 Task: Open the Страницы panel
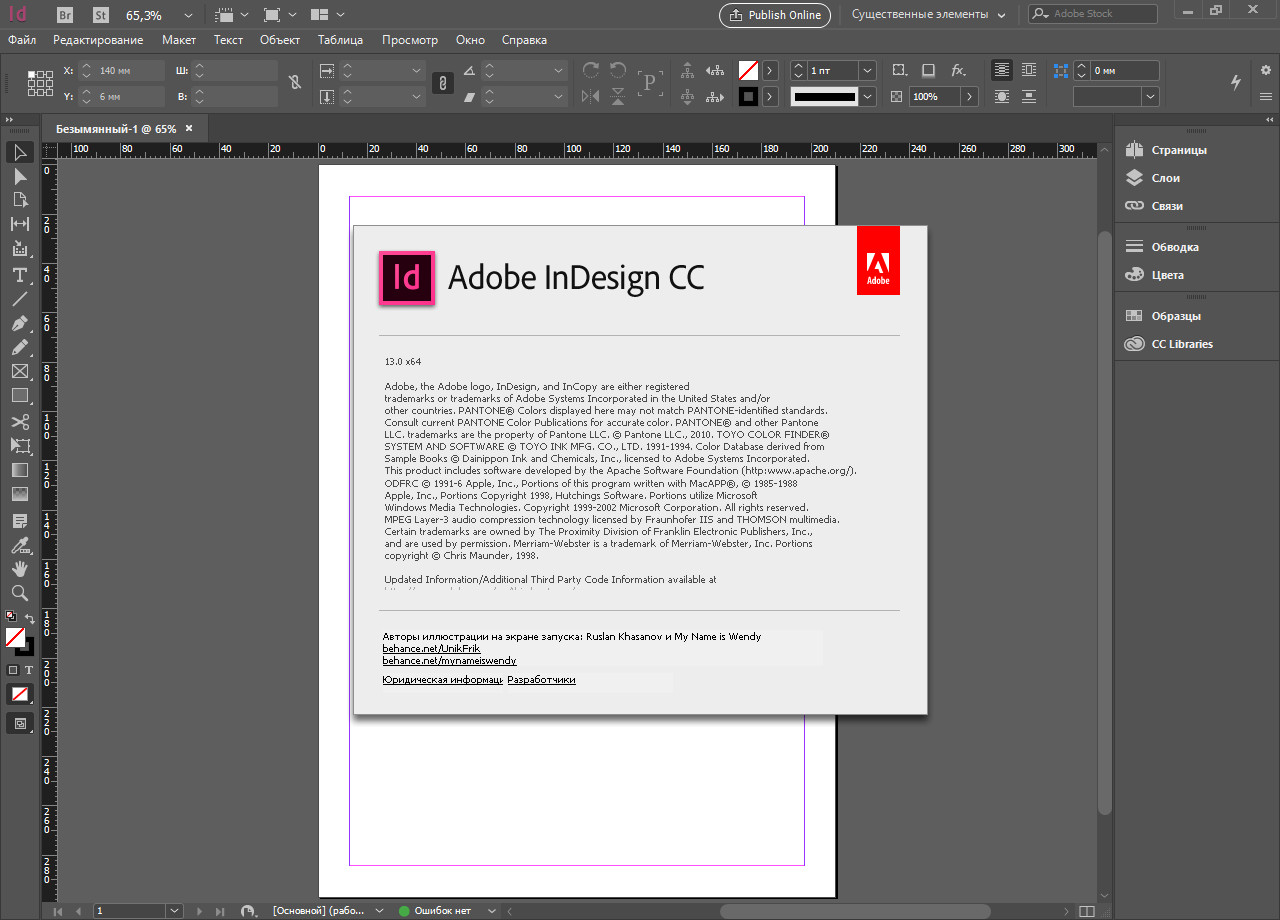1179,150
